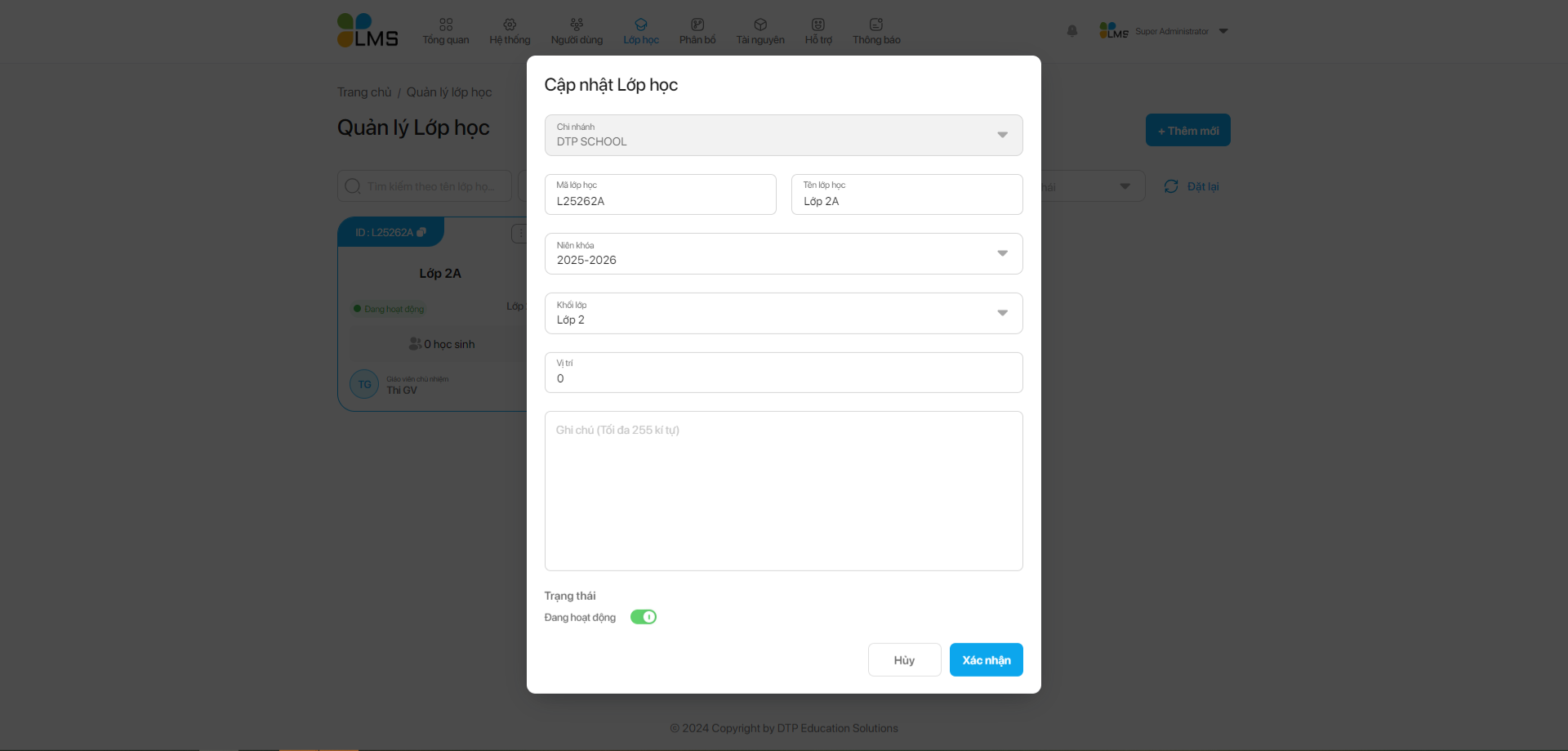Viewport: 1568px width, 751px height.
Task: Copy class ID L25262A icon
Action: (x=421, y=232)
